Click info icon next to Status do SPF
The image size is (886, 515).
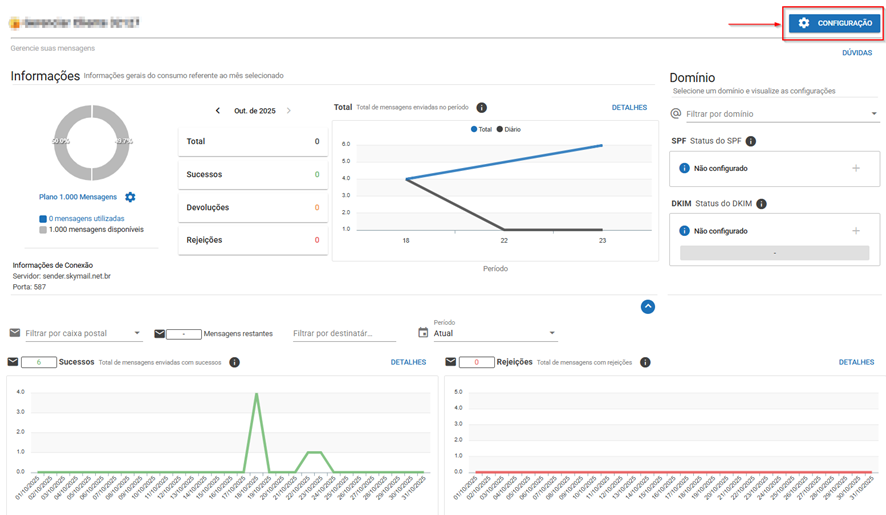click(750, 142)
